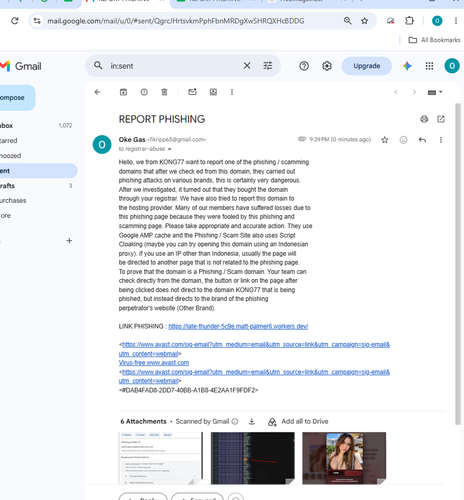The height and width of the screenshot is (500, 464).
Task: Open the All Bookmarks folder
Action: point(434,40)
